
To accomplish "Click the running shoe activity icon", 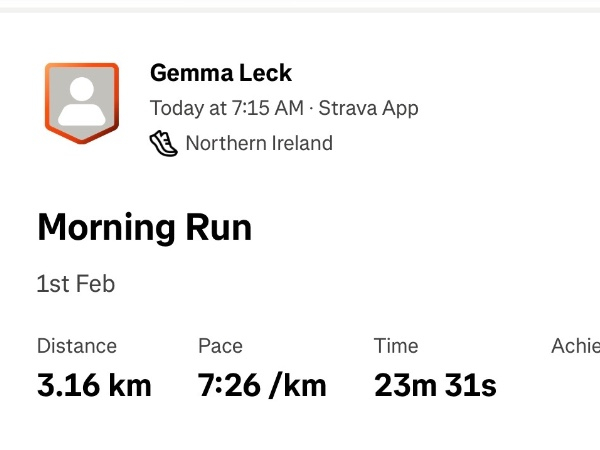I will point(163,143).
